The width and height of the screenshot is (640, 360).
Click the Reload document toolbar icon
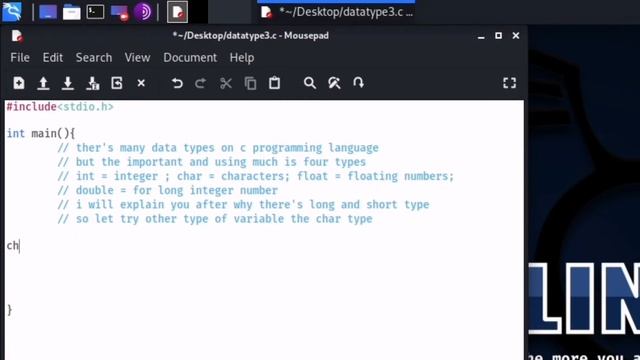pyautogui.click(x=117, y=83)
